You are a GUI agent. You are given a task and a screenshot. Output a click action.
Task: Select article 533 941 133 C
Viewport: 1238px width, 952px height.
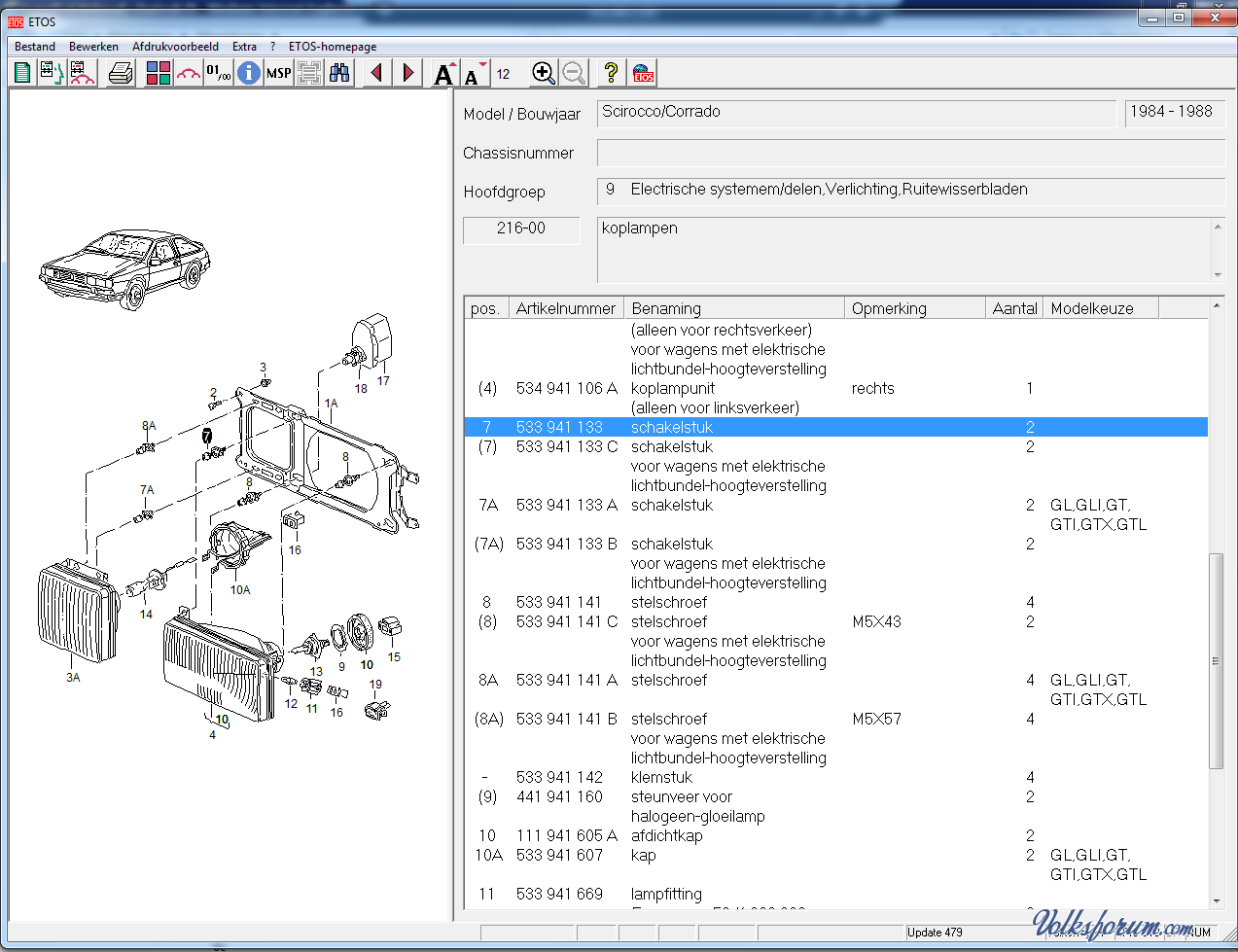[567, 446]
